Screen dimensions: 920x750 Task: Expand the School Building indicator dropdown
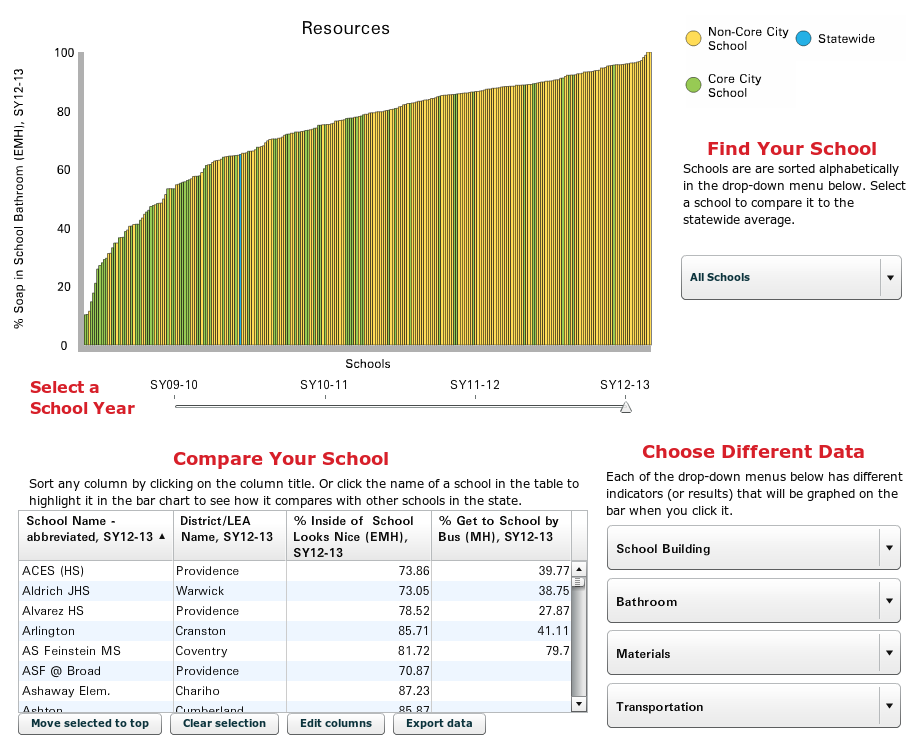click(753, 549)
